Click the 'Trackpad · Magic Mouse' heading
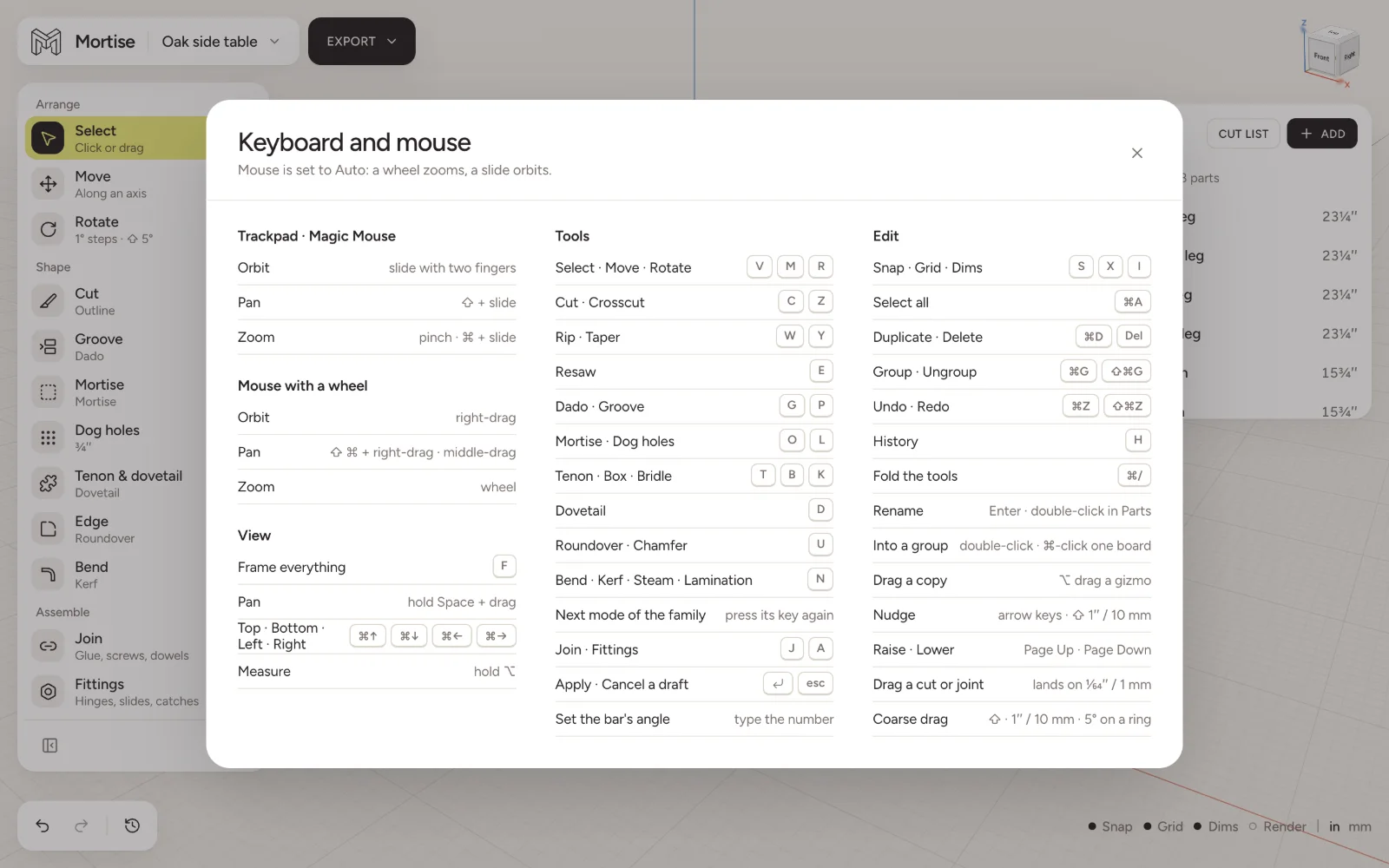The width and height of the screenshot is (1389, 868). pyautogui.click(x=317, y=236)
